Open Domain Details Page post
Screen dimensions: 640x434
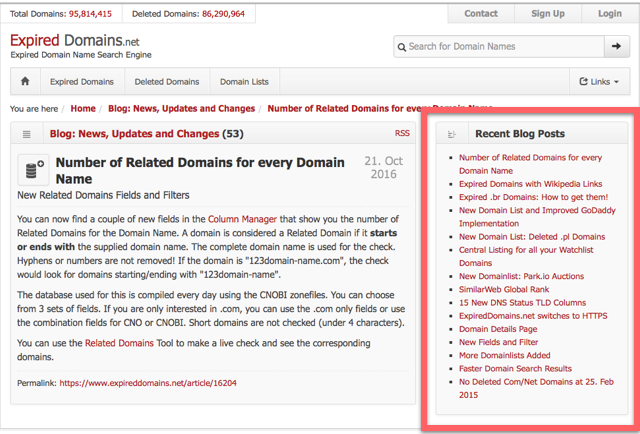click(498, 329)
